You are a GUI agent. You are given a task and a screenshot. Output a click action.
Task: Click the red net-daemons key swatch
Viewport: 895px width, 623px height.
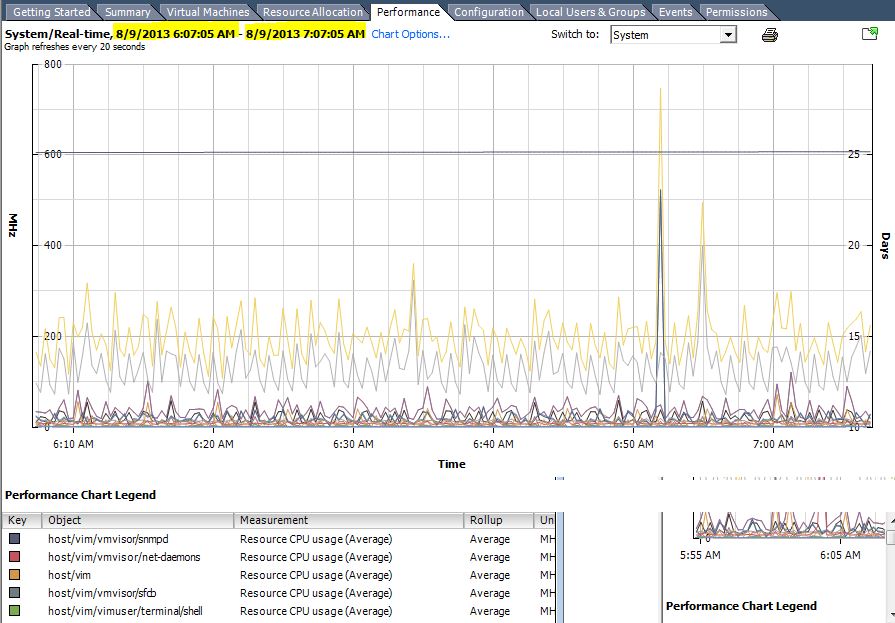(x=12, y=557)
